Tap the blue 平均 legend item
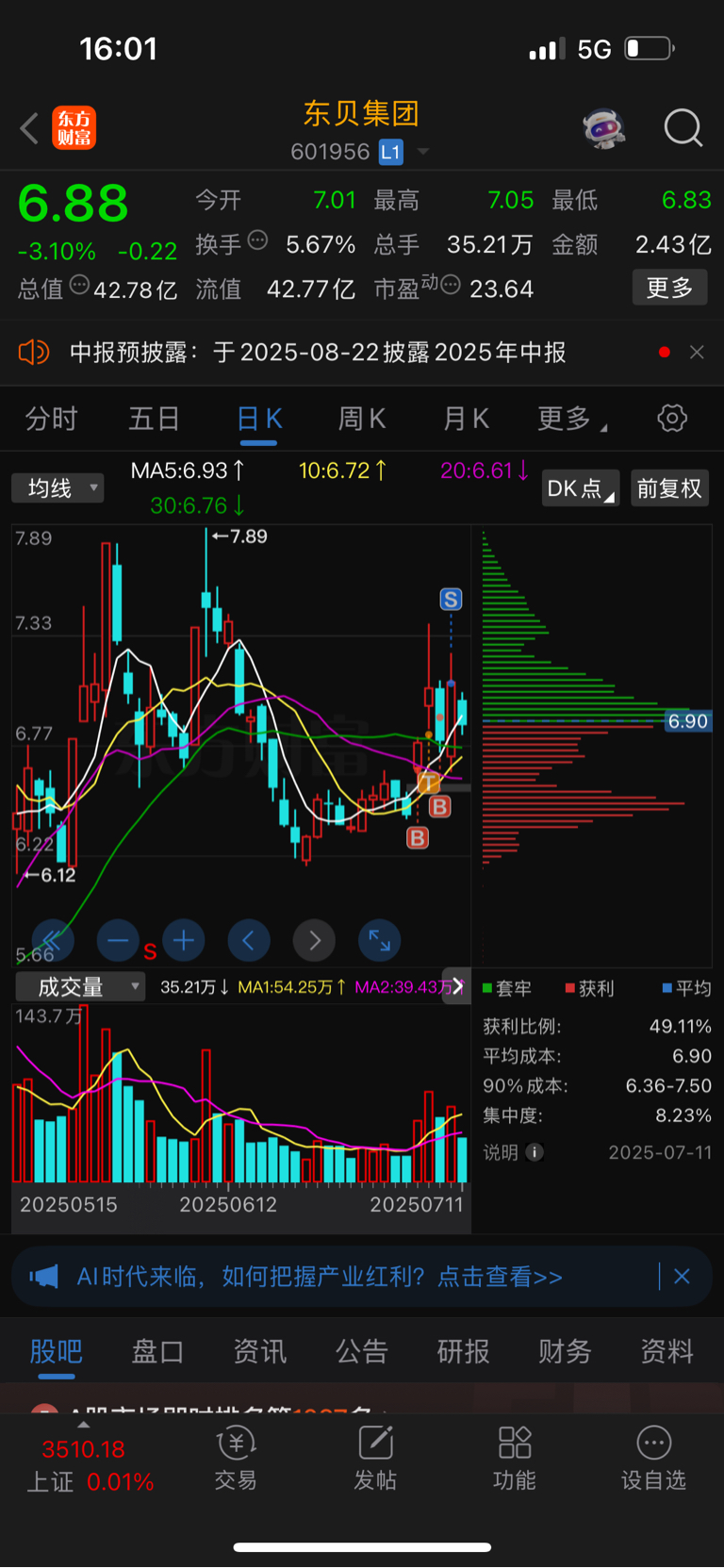Screen dimensions: 724x1568 pyautogui.click(x=687, y=988)
